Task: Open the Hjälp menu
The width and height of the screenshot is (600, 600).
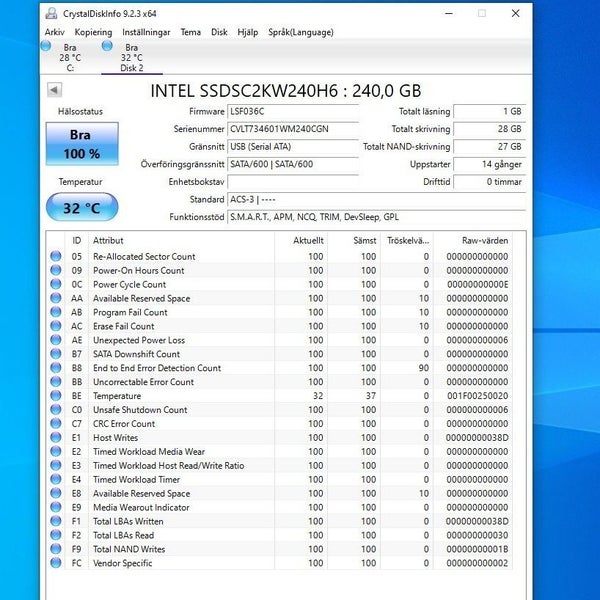Action: pos(248,32)
